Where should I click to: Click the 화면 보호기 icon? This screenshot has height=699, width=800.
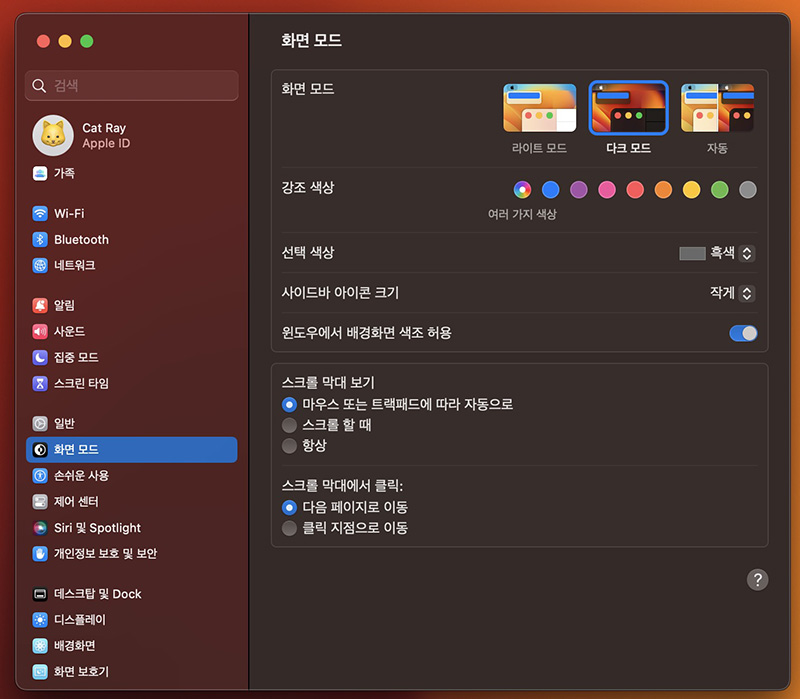[40, 671]
